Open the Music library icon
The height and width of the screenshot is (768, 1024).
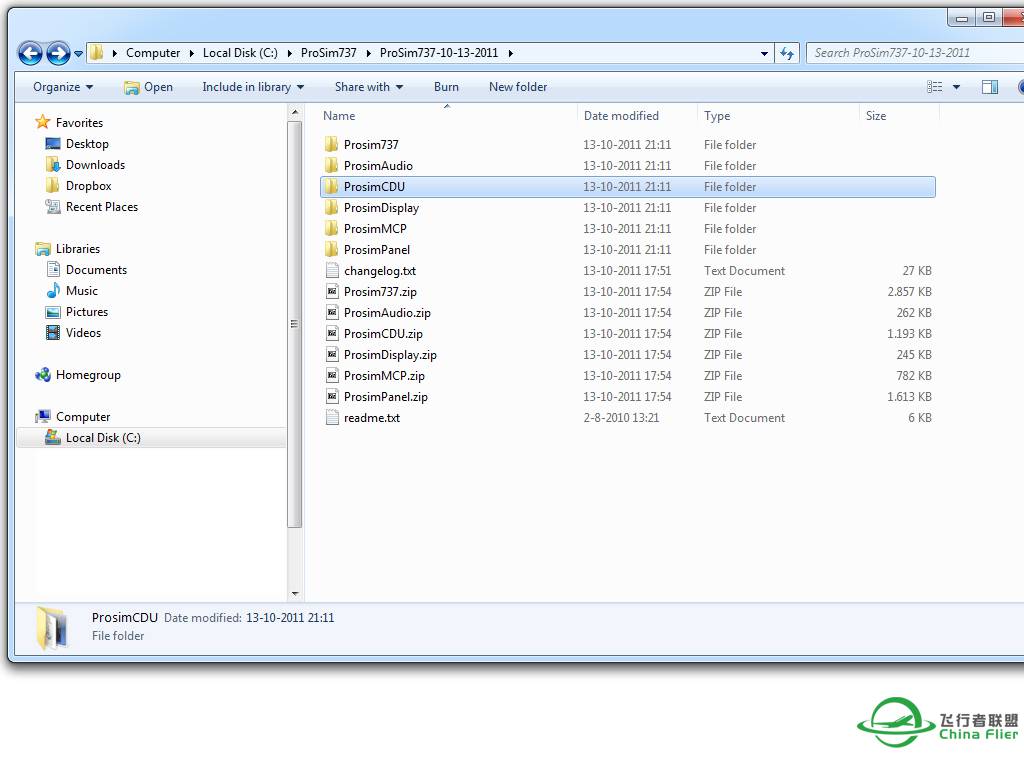pyautogui.click(x=53, y=291)
